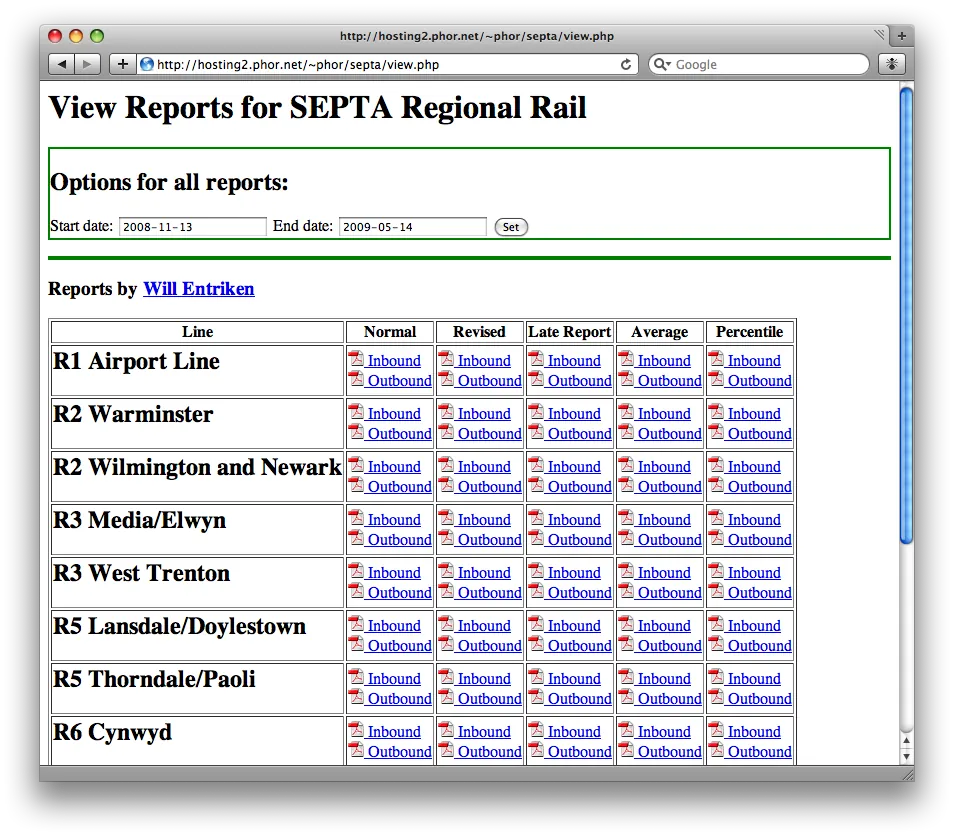
Task: Click PDF icon for R1 Airport Normal Inbound
Action: 356,359
